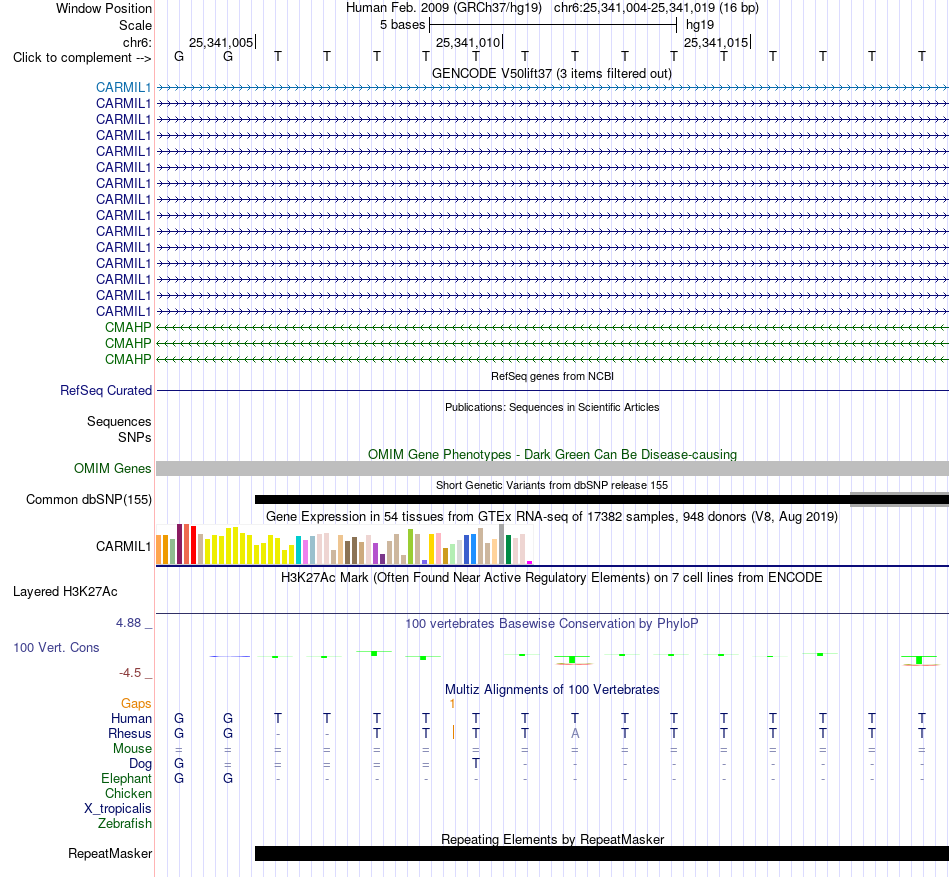Click the Window Position label
950x877 pixels.
coord(104,8)
